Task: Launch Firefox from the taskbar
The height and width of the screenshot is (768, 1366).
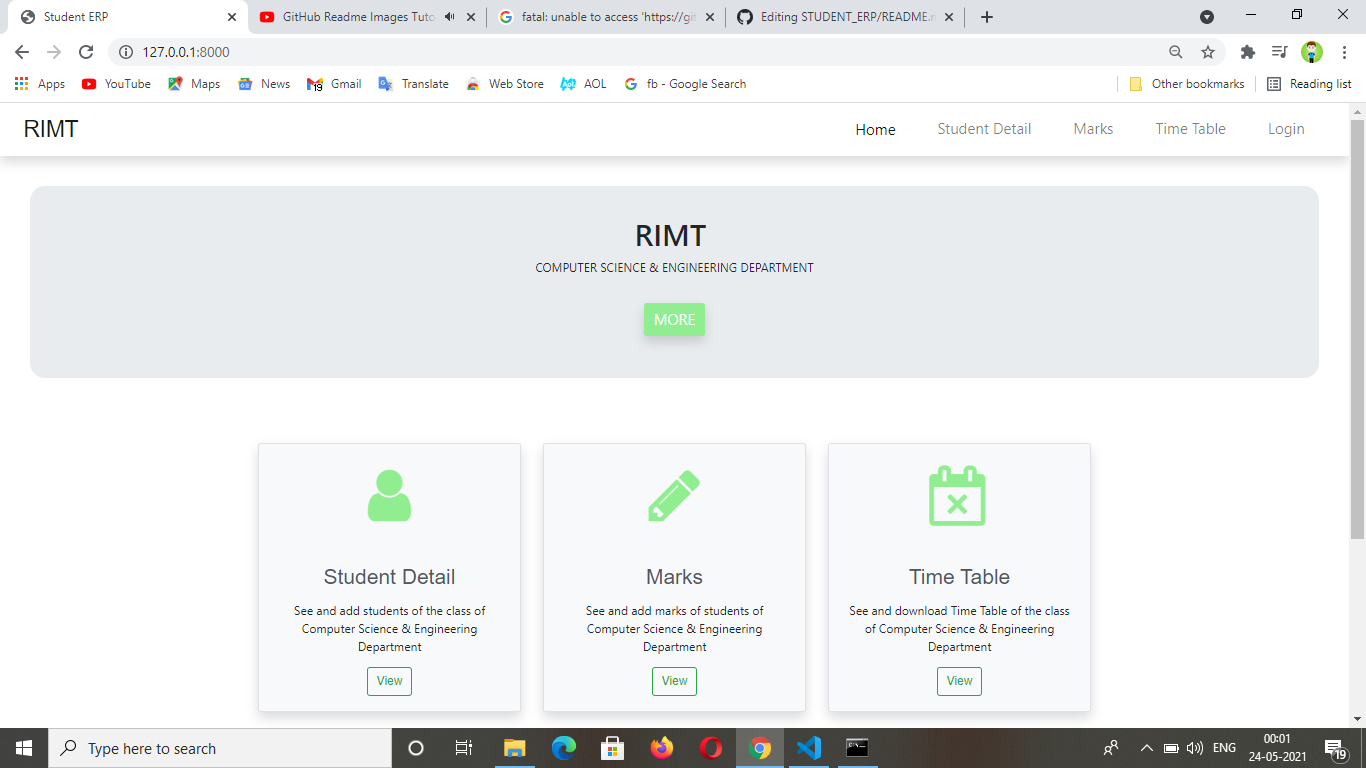Action: (x=662, y=747)
